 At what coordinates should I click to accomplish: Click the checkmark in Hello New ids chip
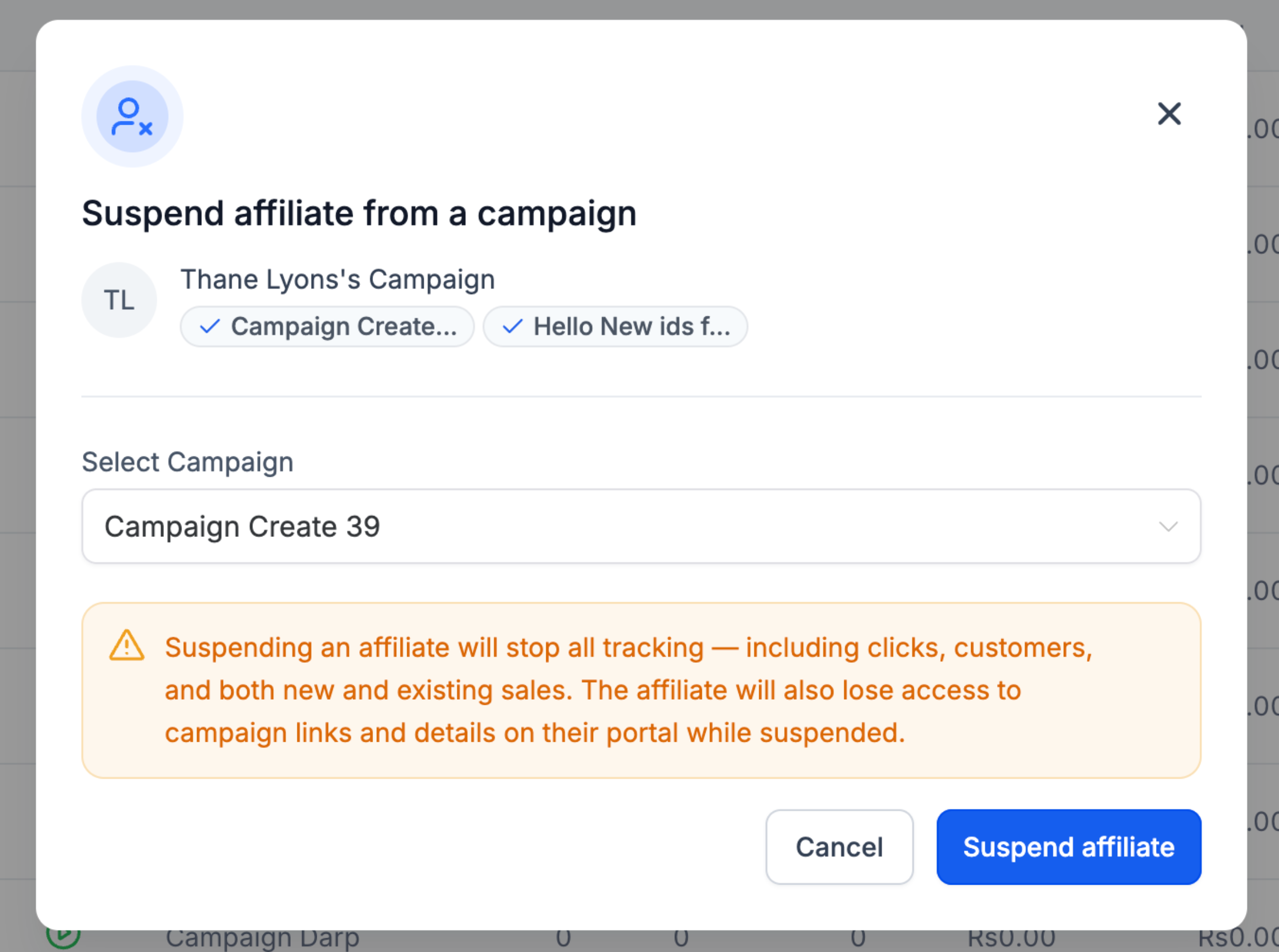512,327
